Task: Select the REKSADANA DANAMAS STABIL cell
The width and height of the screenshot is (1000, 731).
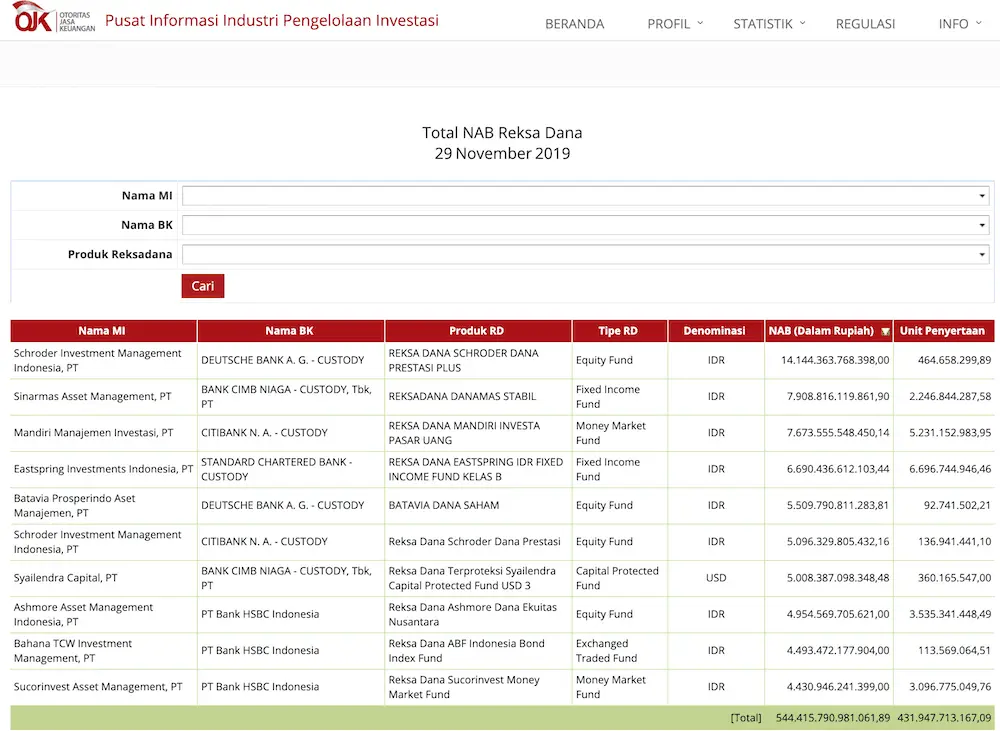Action: (x=462, y=396)
